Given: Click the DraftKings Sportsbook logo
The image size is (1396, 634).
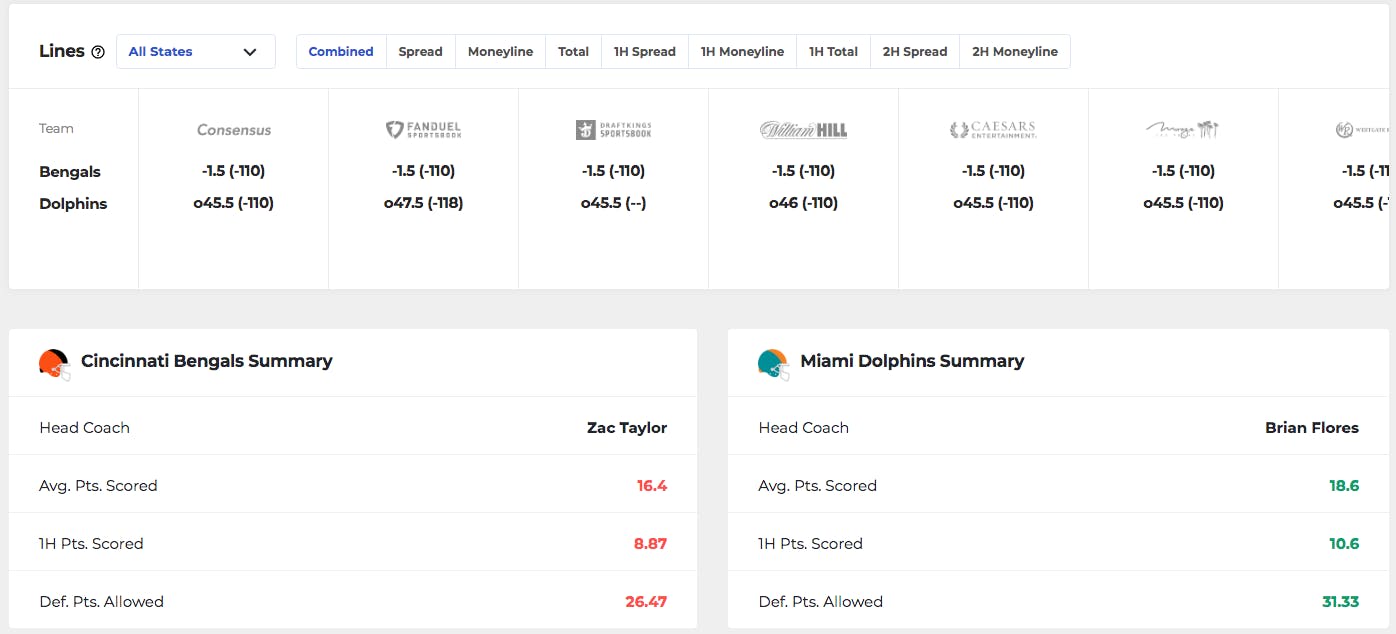Looking at the screenshot, I should tap(613, 130).
